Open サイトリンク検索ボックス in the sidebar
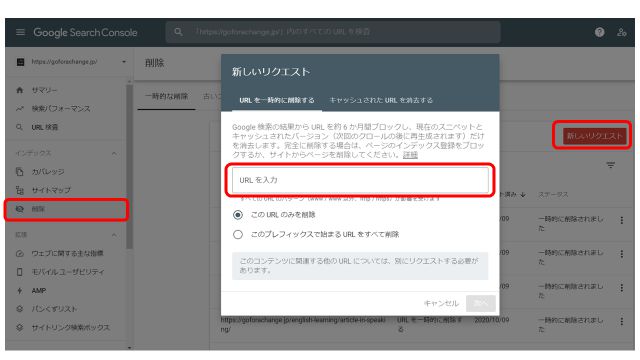This screenshot has width=640, height=360. point(71,327)
